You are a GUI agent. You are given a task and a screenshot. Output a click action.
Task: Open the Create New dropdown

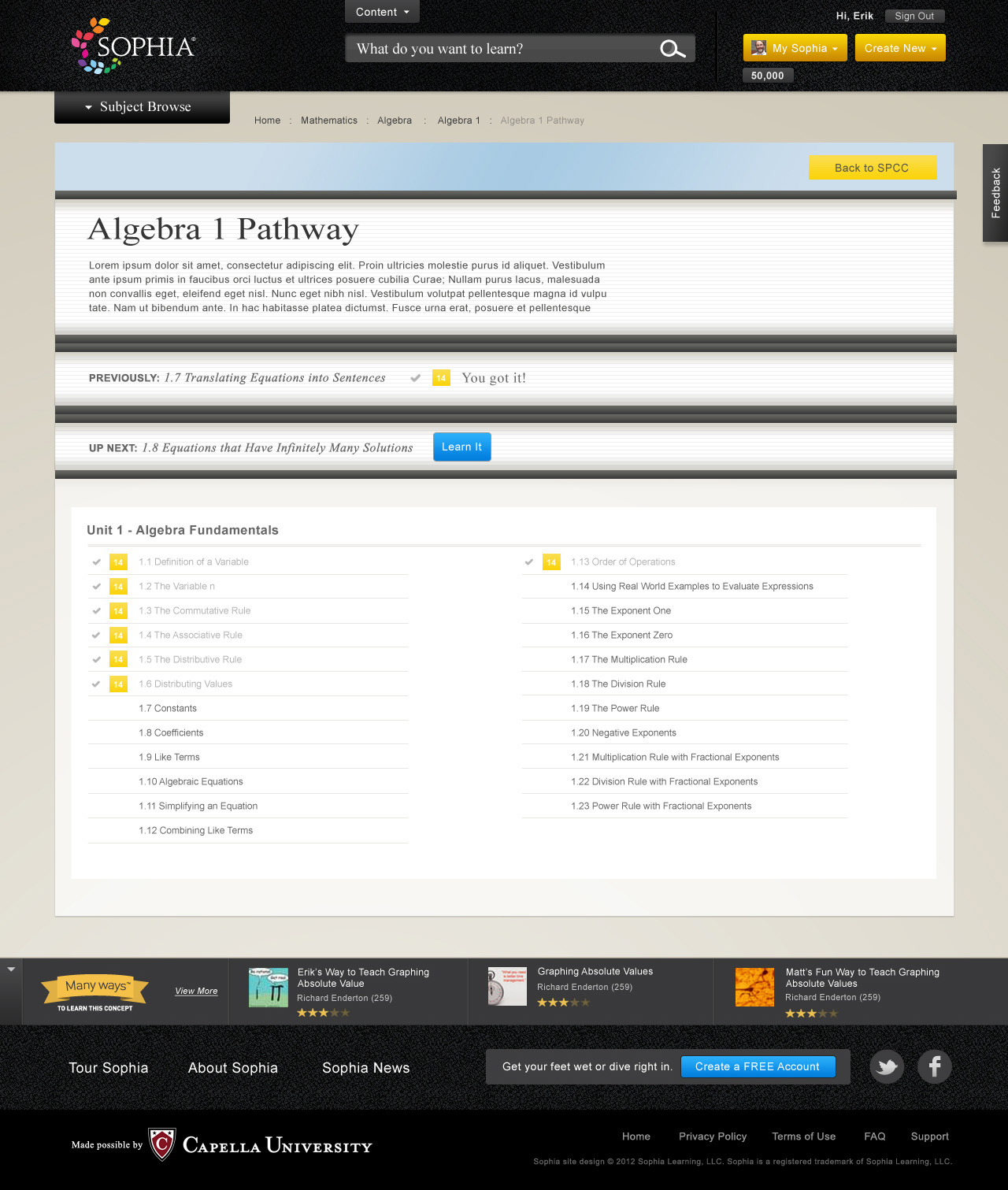pos(900,48)
